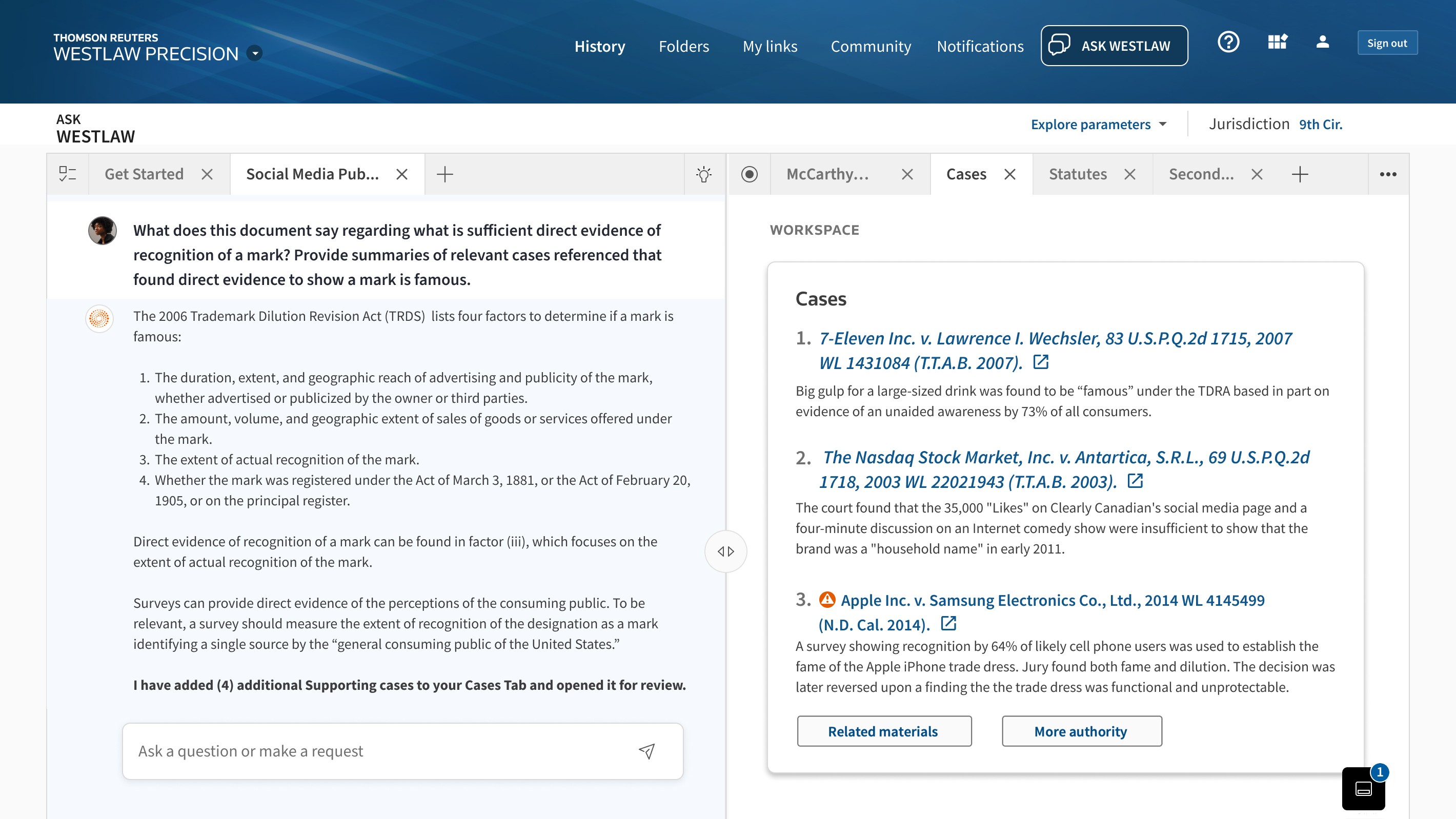Expand the Westlaw Precision product dropdown
The image size is (1456, 819).
[255, 53]
